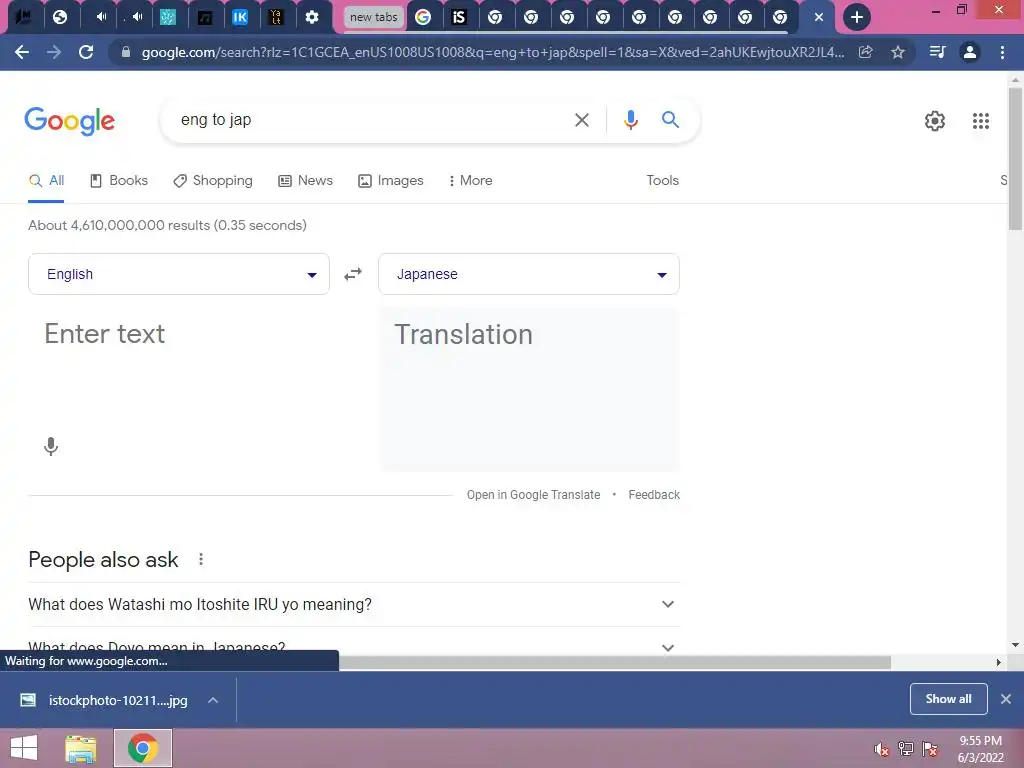Open search Tools

[662, 181]
